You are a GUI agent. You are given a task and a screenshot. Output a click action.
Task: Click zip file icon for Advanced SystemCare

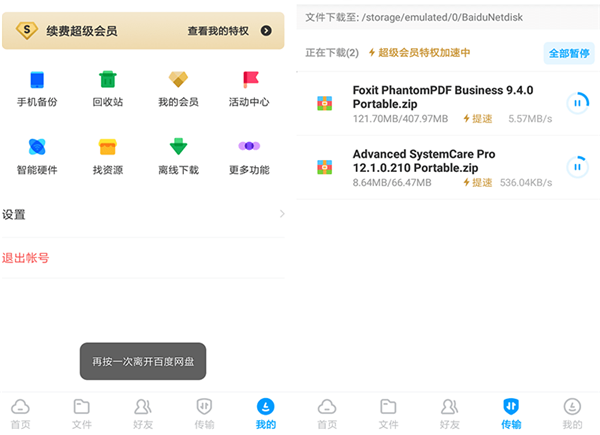point(324,167)
